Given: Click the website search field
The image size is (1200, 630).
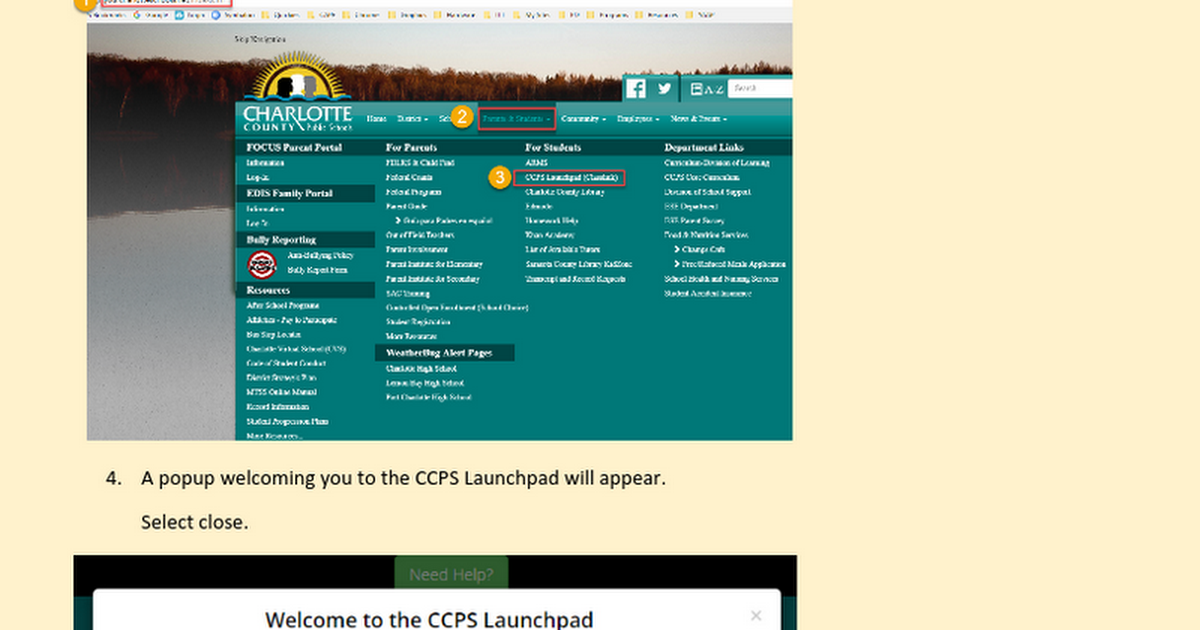Looking at the screenshot, I should coord(761,88).
